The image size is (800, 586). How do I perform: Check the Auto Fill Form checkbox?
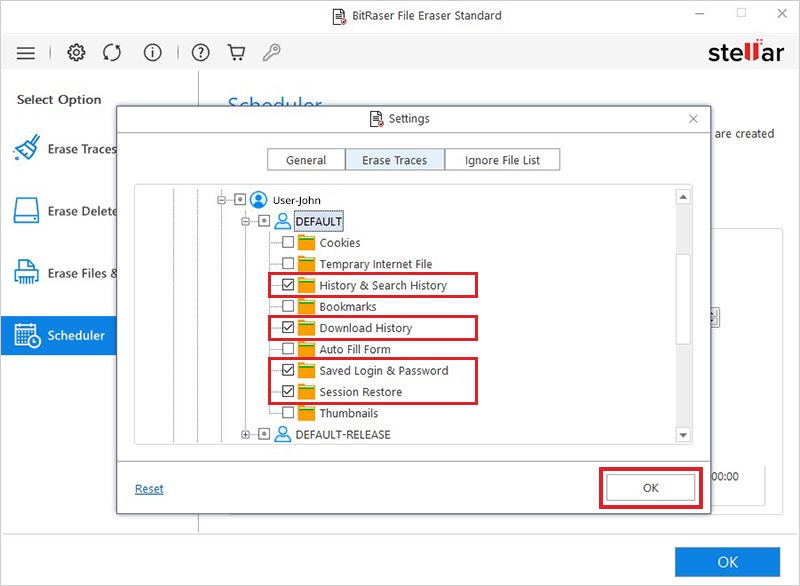pos(288,348)
